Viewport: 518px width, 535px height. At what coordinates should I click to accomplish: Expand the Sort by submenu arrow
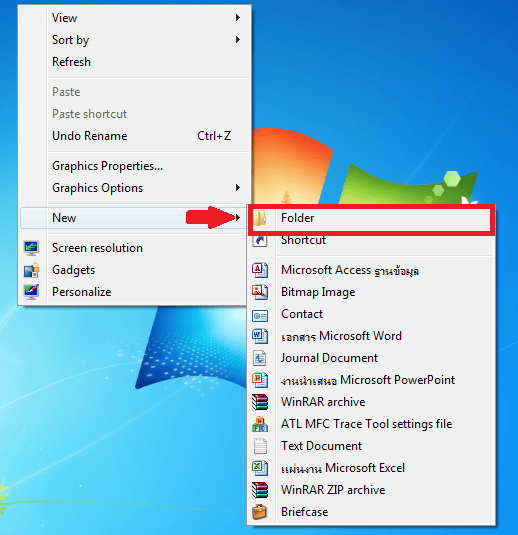click(x=238, y=40)
